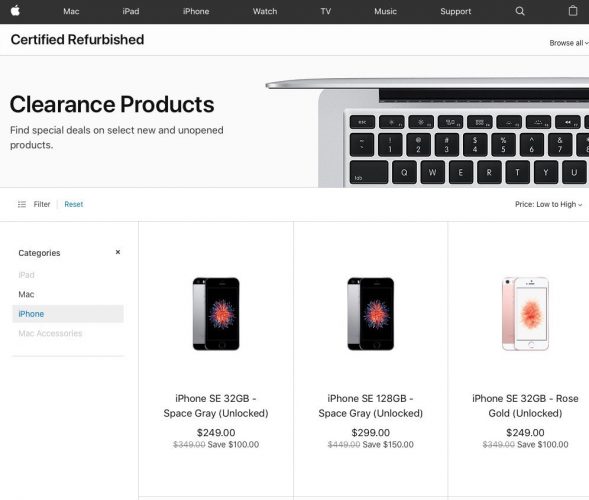Expand the Browse all dropdown
This screenshot has height=500, width=589.
pyautogui.click(x=569, y=43)
